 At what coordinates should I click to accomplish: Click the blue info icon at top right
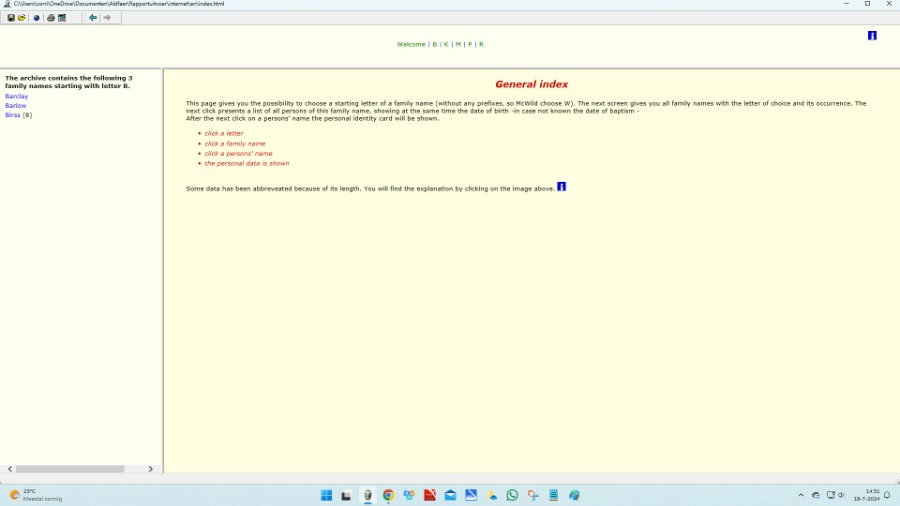(x=872, y=36)
